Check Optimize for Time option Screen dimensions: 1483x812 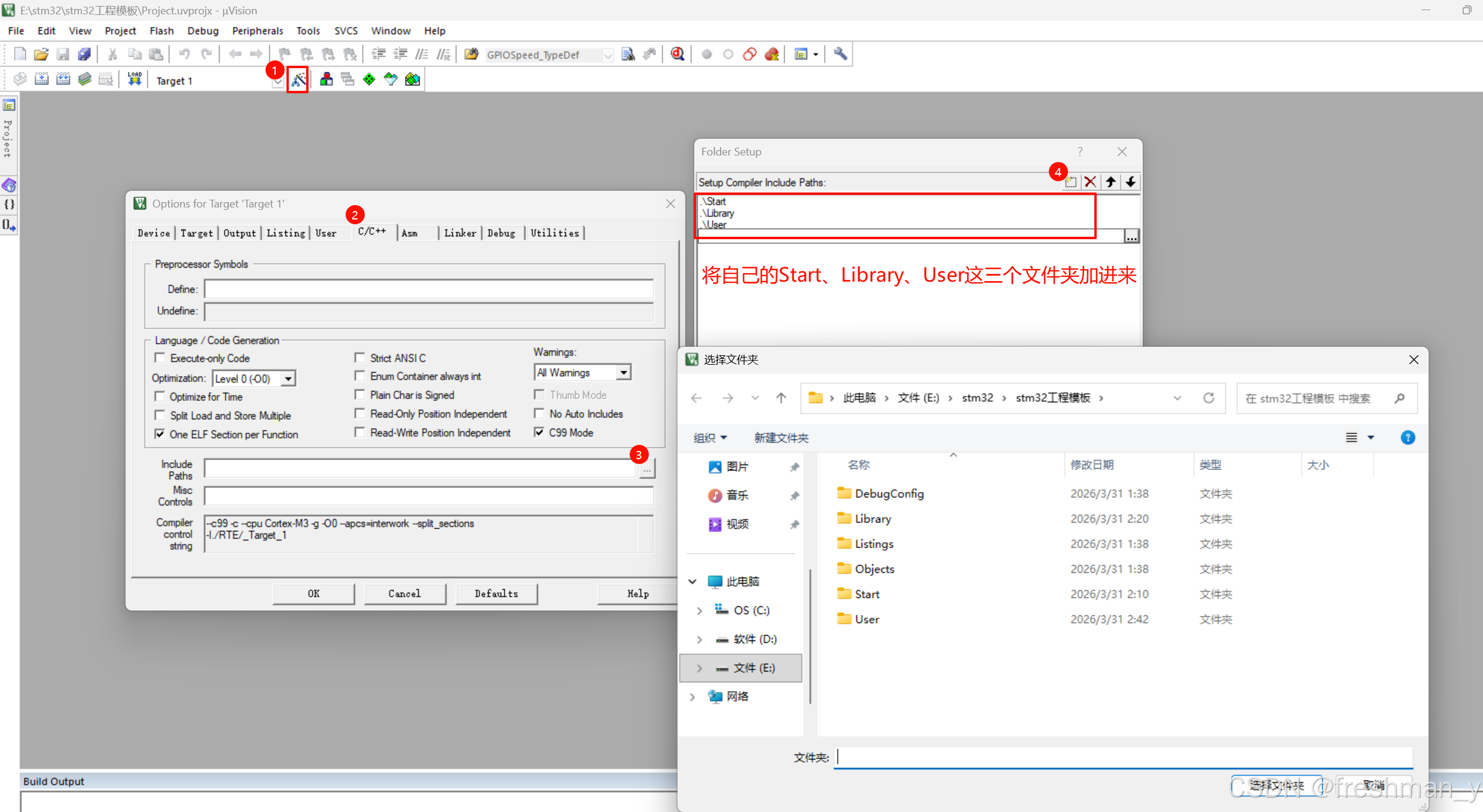(x=160, y=396)
